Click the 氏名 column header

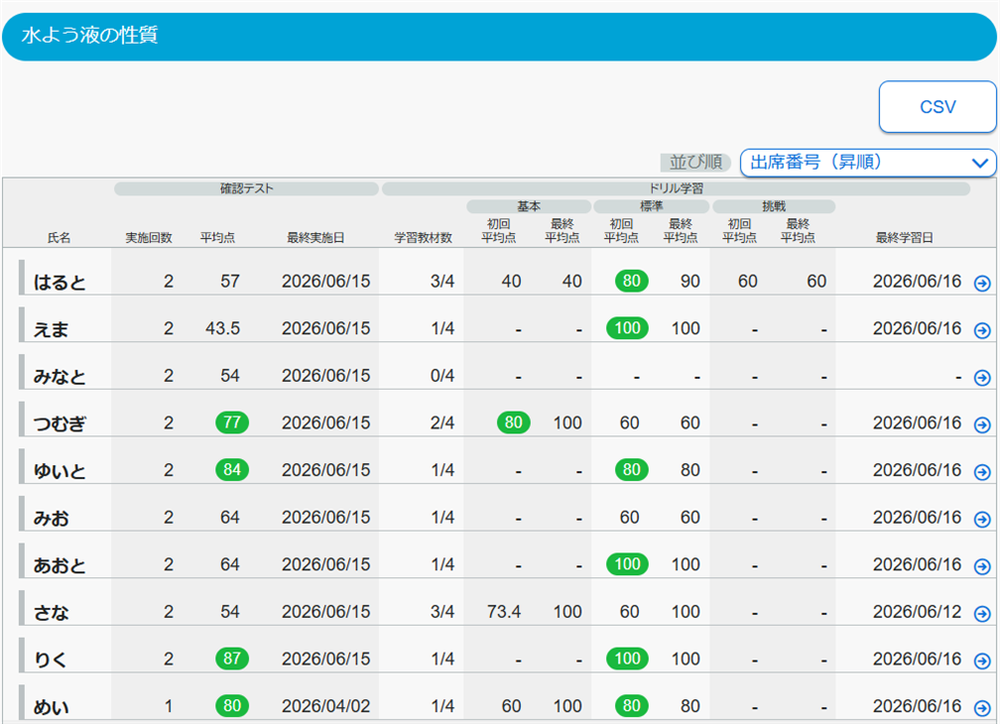(x=59, y=238)
